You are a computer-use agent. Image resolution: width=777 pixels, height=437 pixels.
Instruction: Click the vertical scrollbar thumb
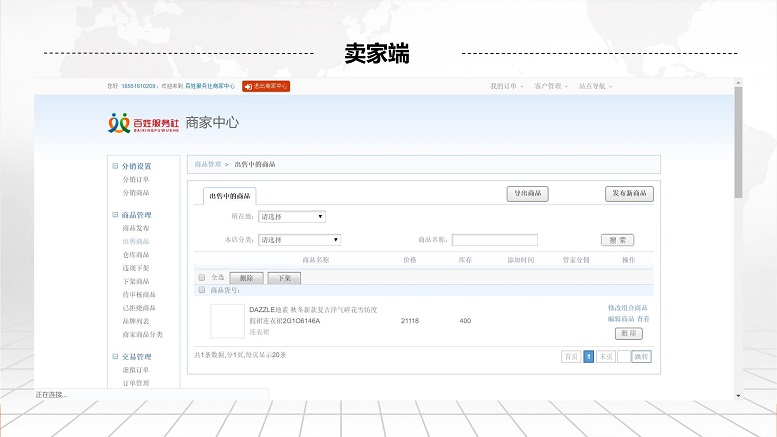pyautogui.click(x=738, y=143)
